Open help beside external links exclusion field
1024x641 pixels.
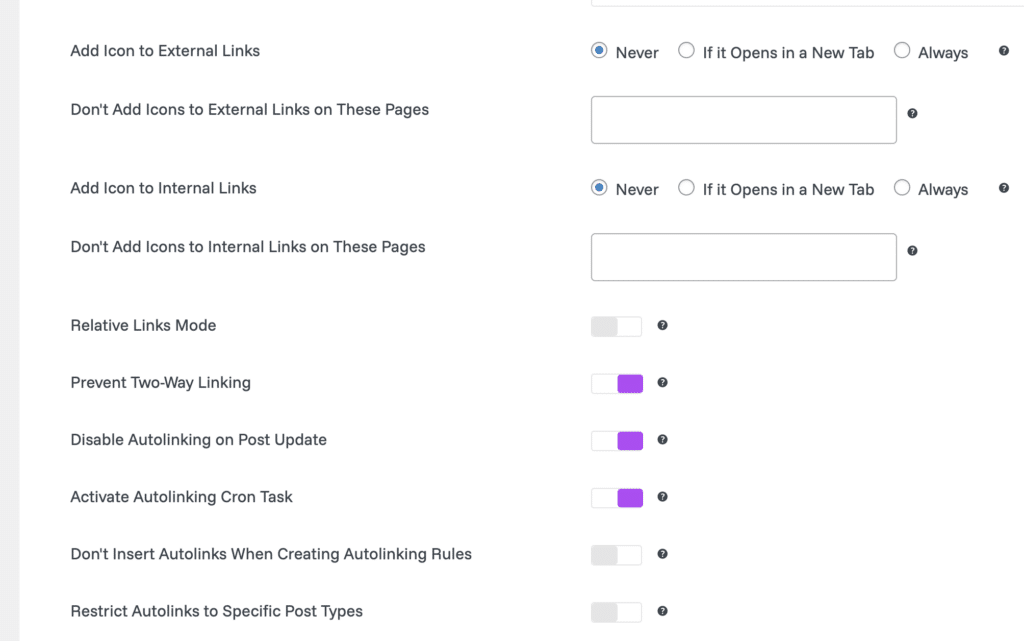[912, 113]
